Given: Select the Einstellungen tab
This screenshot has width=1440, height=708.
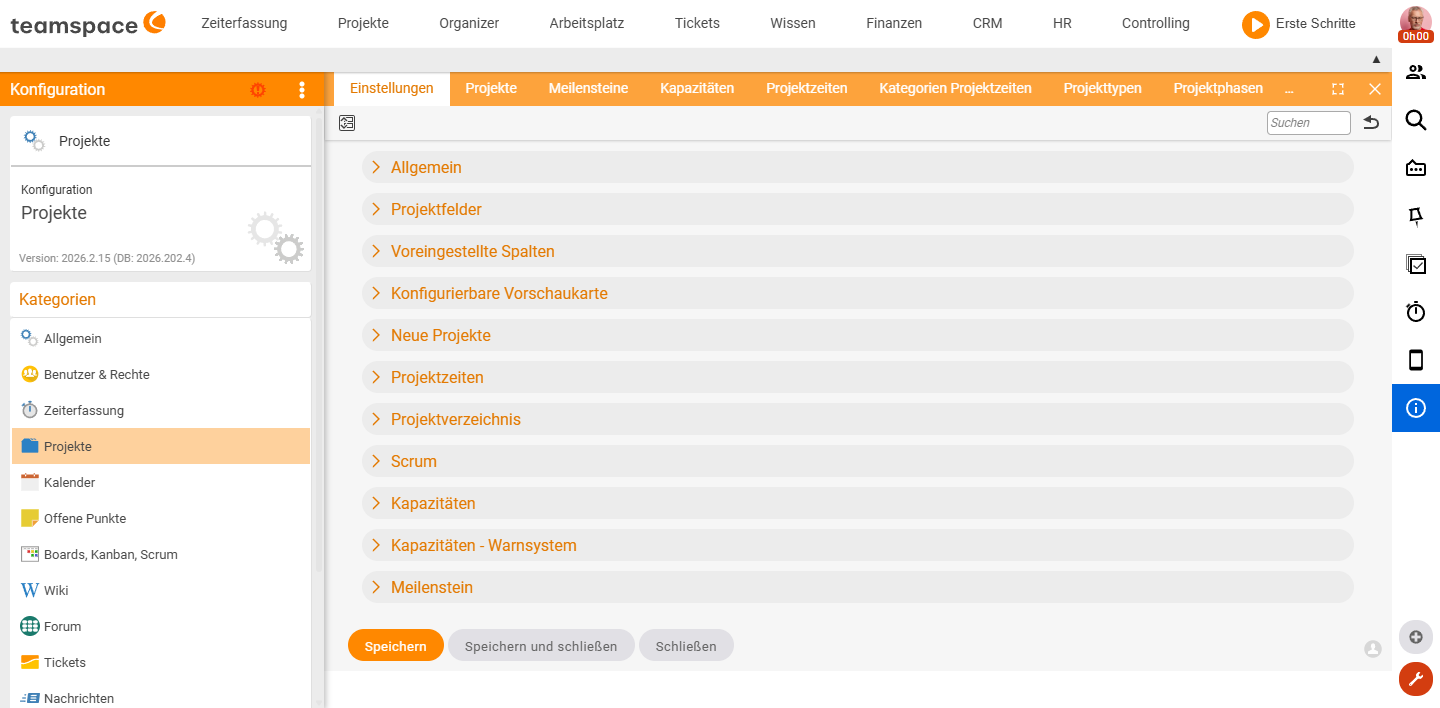Looking at the screenshot, I should [392, 88].
